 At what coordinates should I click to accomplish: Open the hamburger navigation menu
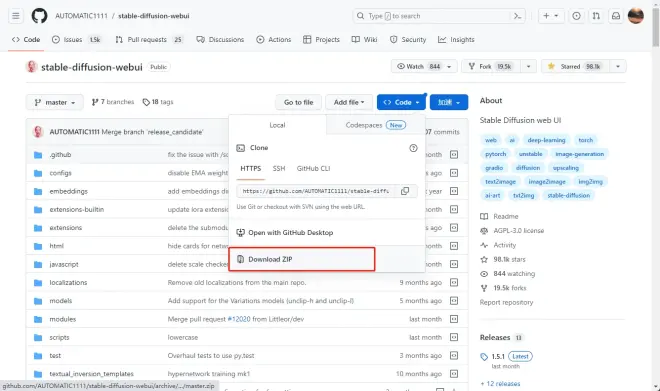coord(16,16)
